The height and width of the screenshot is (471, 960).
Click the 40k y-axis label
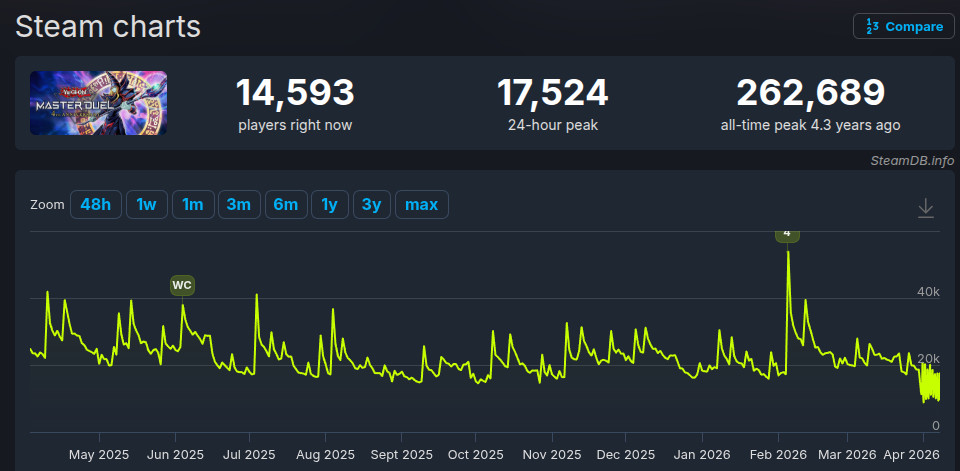point(928,292)
